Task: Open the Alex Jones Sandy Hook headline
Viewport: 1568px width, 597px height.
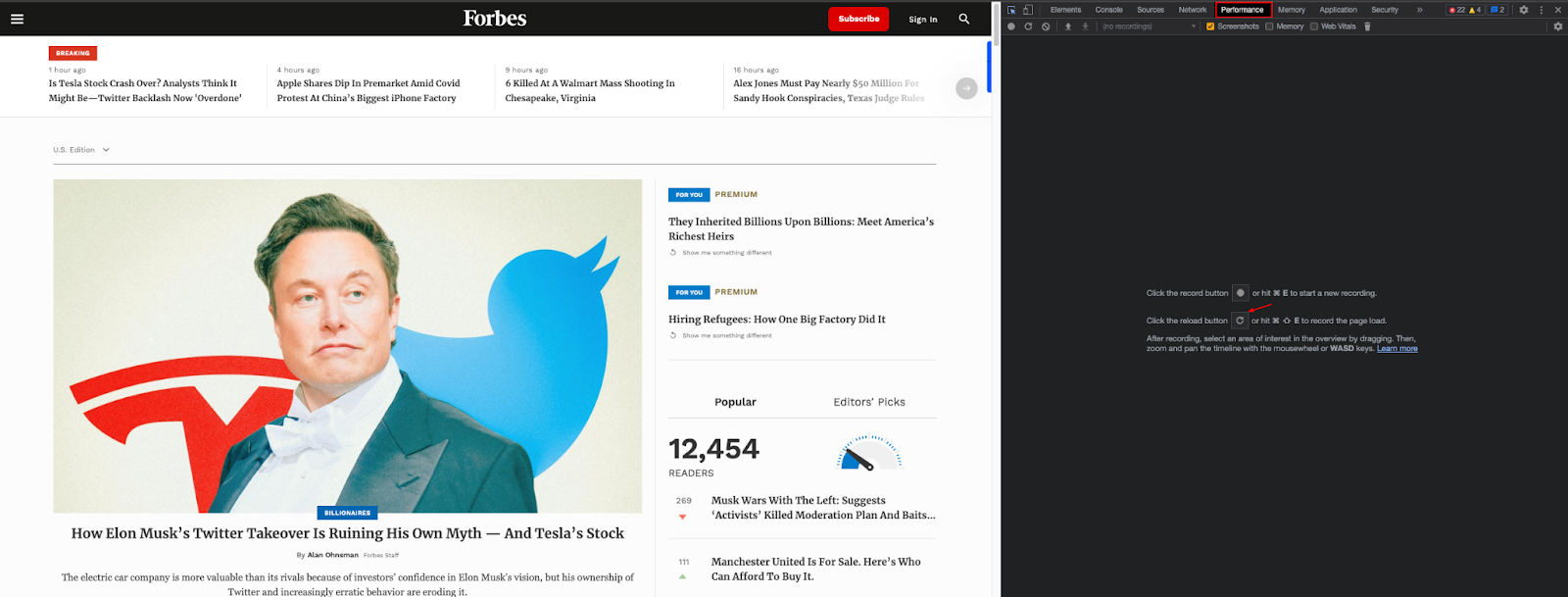Action: 829,91
